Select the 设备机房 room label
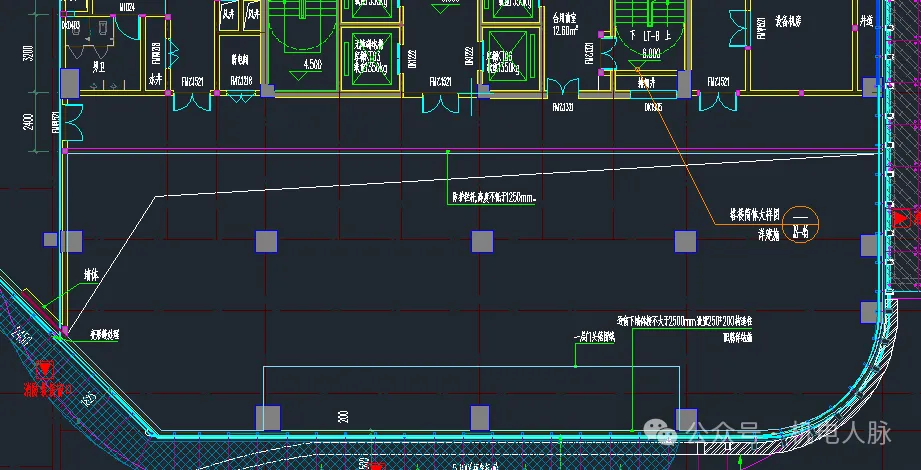921x470 pixels. [789, 20]
